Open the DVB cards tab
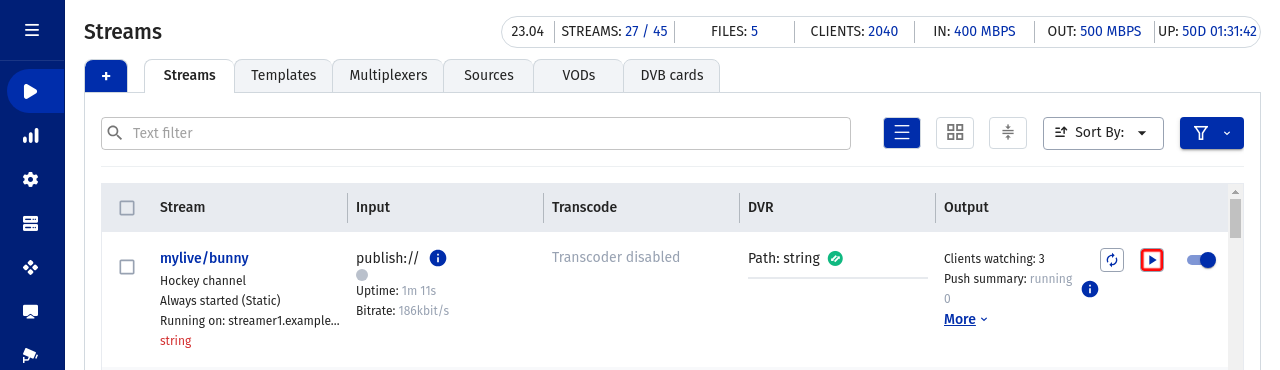The image size is (1280, 370). tap(671, 75)
